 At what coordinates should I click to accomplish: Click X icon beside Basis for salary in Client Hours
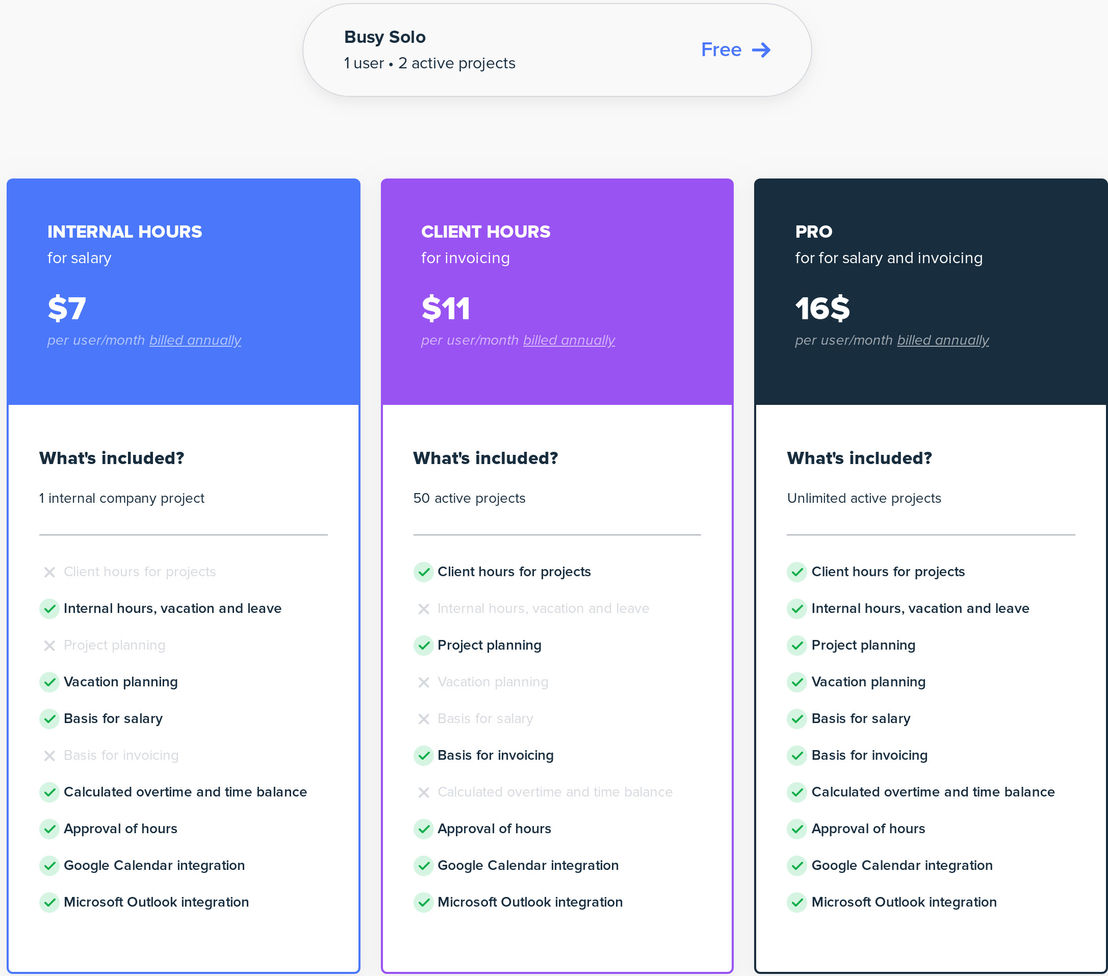pyautogui.click(x=423, y=719)
